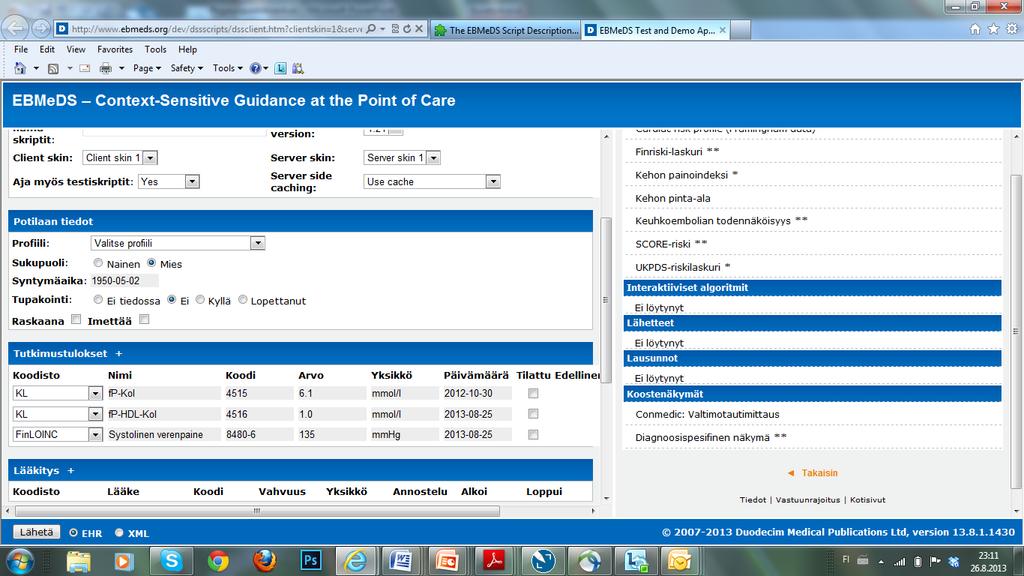Screen dimensions: 1024x576
Task: Click the browser address bar URL
Action: point(216,29)
